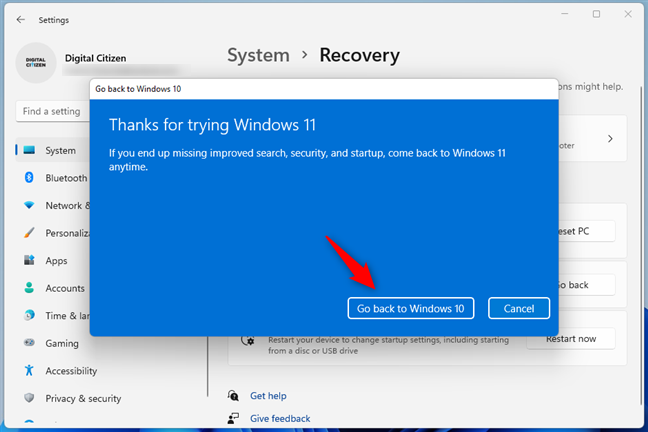
Task: Click Restart now button behind dialog
Action: [x=571, y=339]
